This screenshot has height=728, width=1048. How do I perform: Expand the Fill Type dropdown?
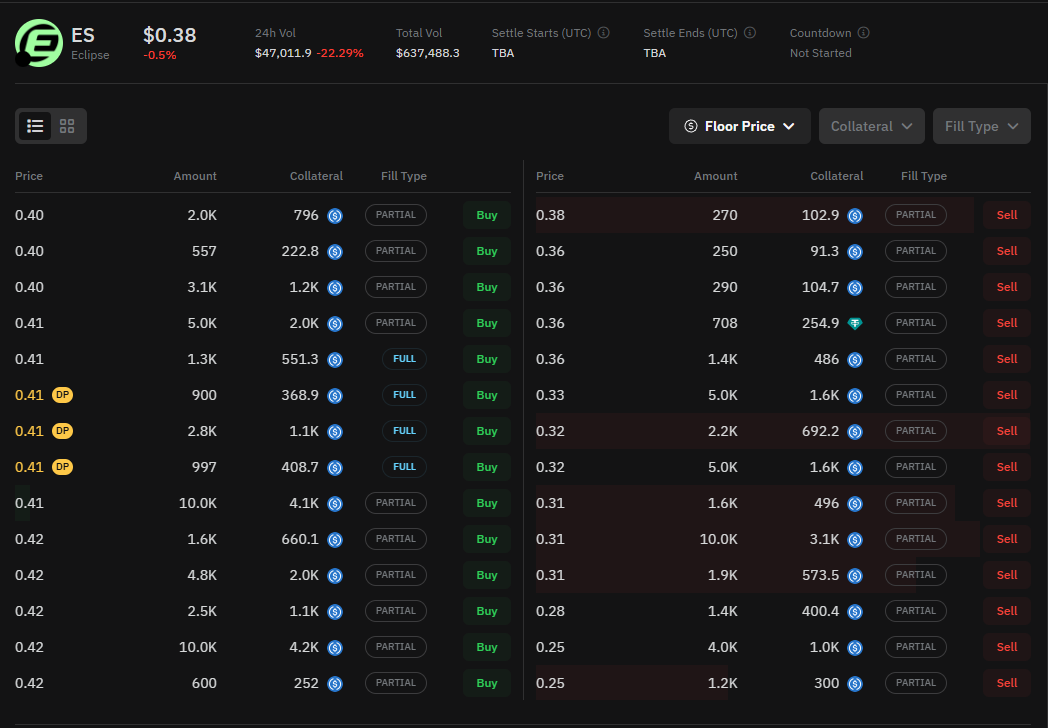(981, 126)
